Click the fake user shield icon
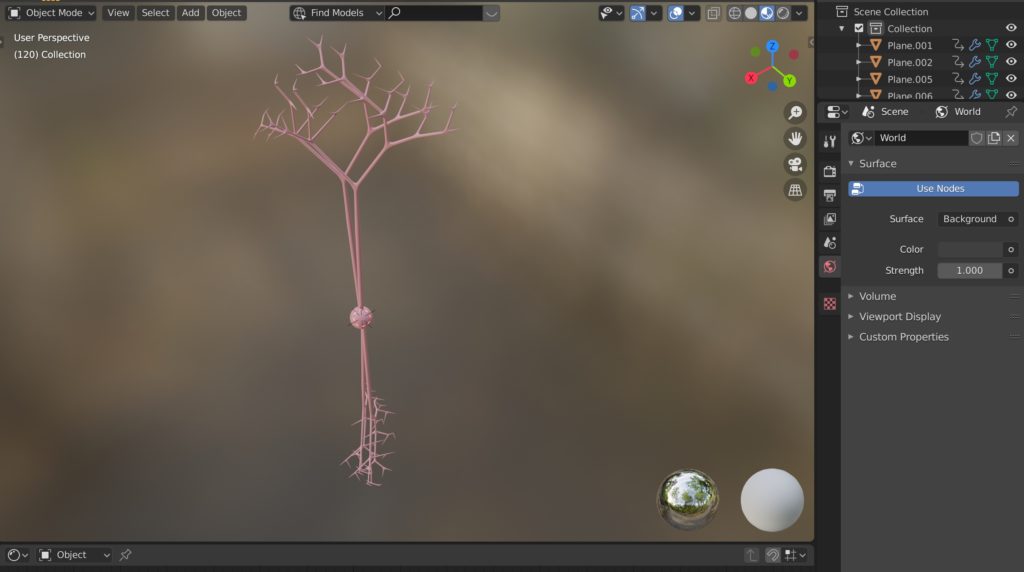Screen dimensions: 1024x572 976,138
